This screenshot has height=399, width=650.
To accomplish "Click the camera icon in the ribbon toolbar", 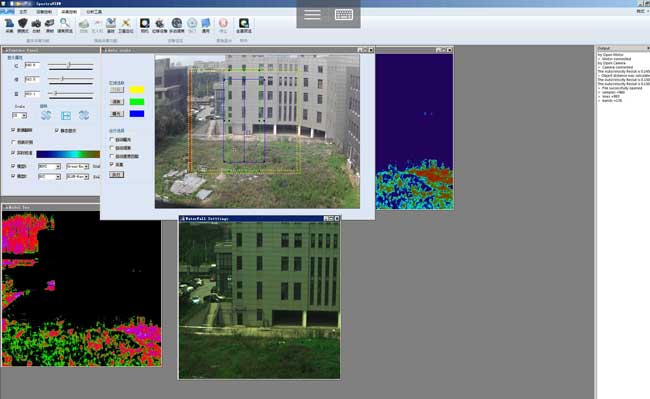I will (36, 24).
